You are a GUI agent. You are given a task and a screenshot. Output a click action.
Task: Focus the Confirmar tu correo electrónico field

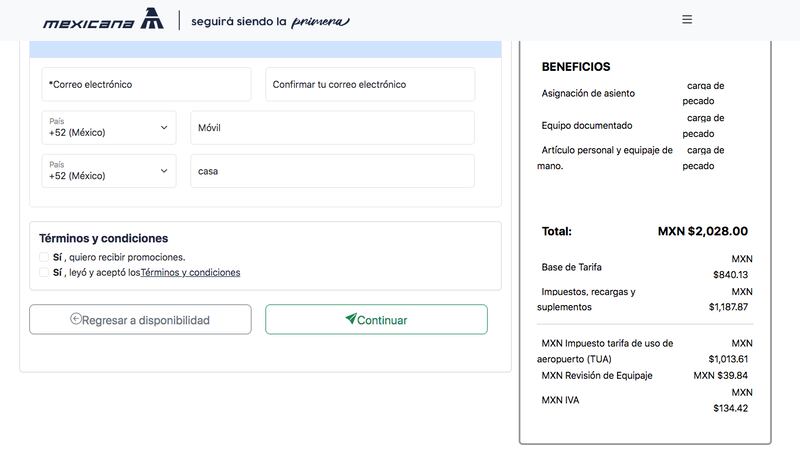tap(370, 84)
